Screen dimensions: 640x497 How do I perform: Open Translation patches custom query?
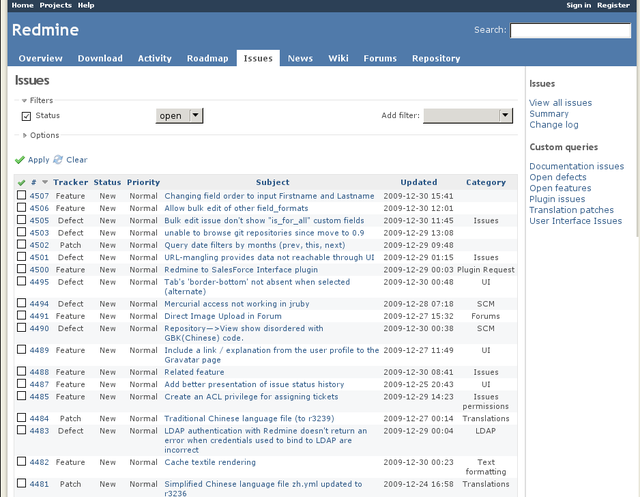(x=571, y=210)
